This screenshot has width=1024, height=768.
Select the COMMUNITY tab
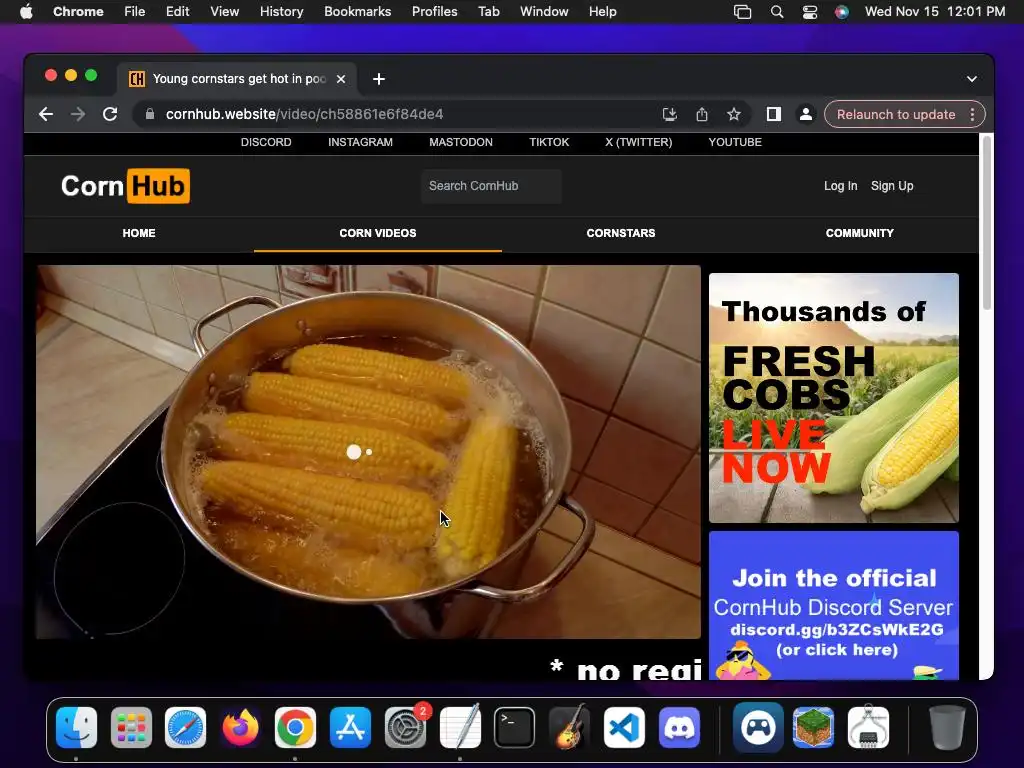859,233
